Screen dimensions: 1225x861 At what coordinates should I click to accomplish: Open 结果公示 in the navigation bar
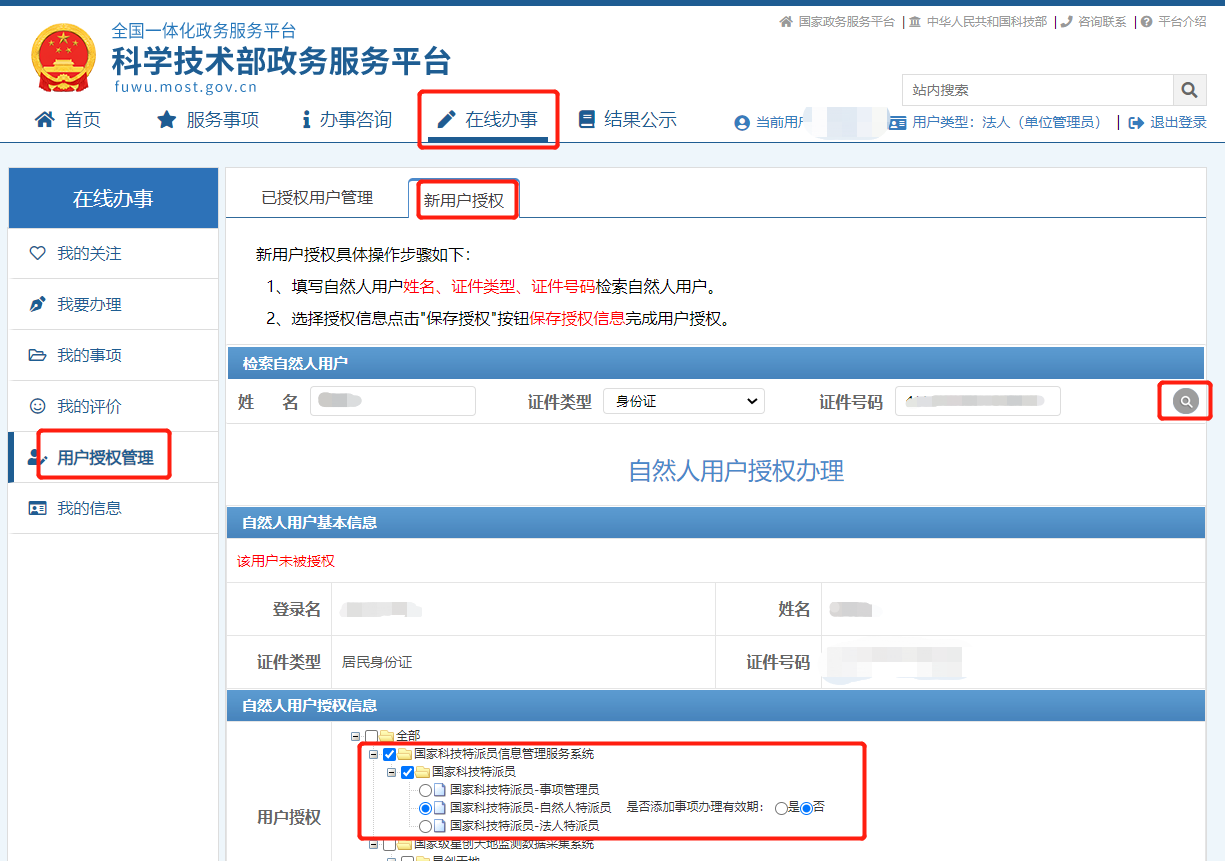(627, 120)
